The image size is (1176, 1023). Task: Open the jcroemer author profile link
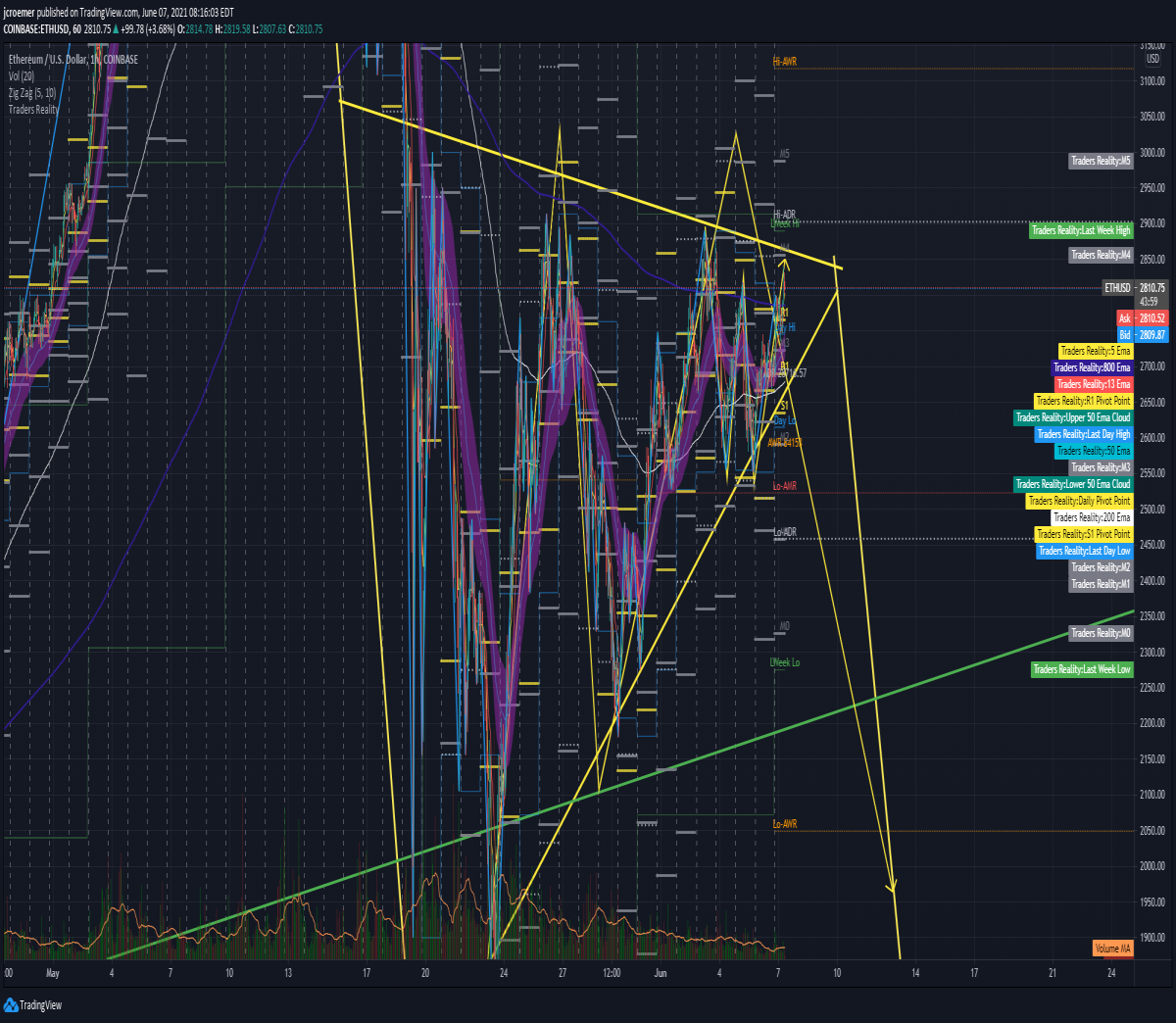pos(19,13)
